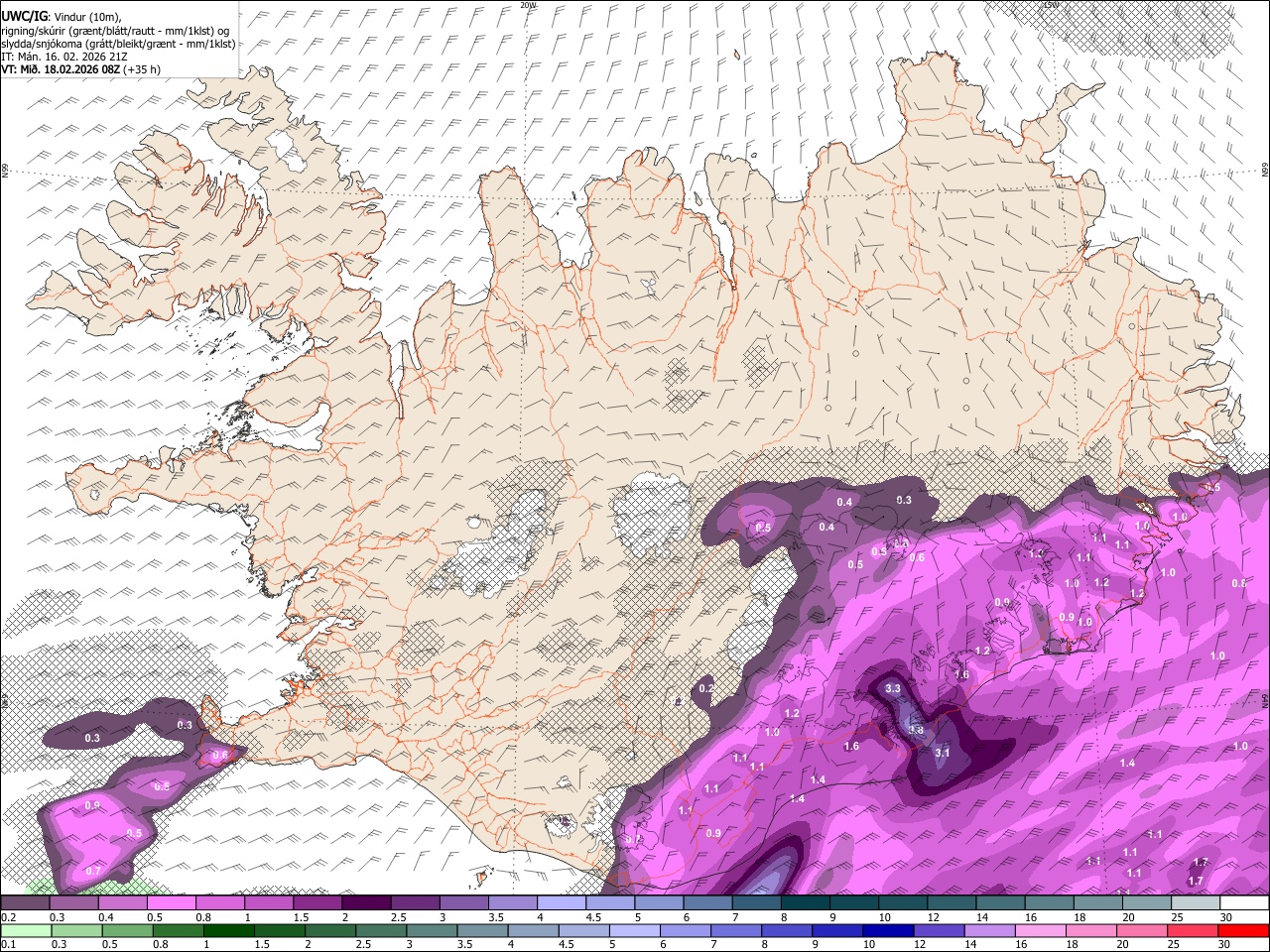This screenshot has height=952, width=1270.
Task: Pick upper scale swatch between 2 and 2.5
Action: (366, 902)
